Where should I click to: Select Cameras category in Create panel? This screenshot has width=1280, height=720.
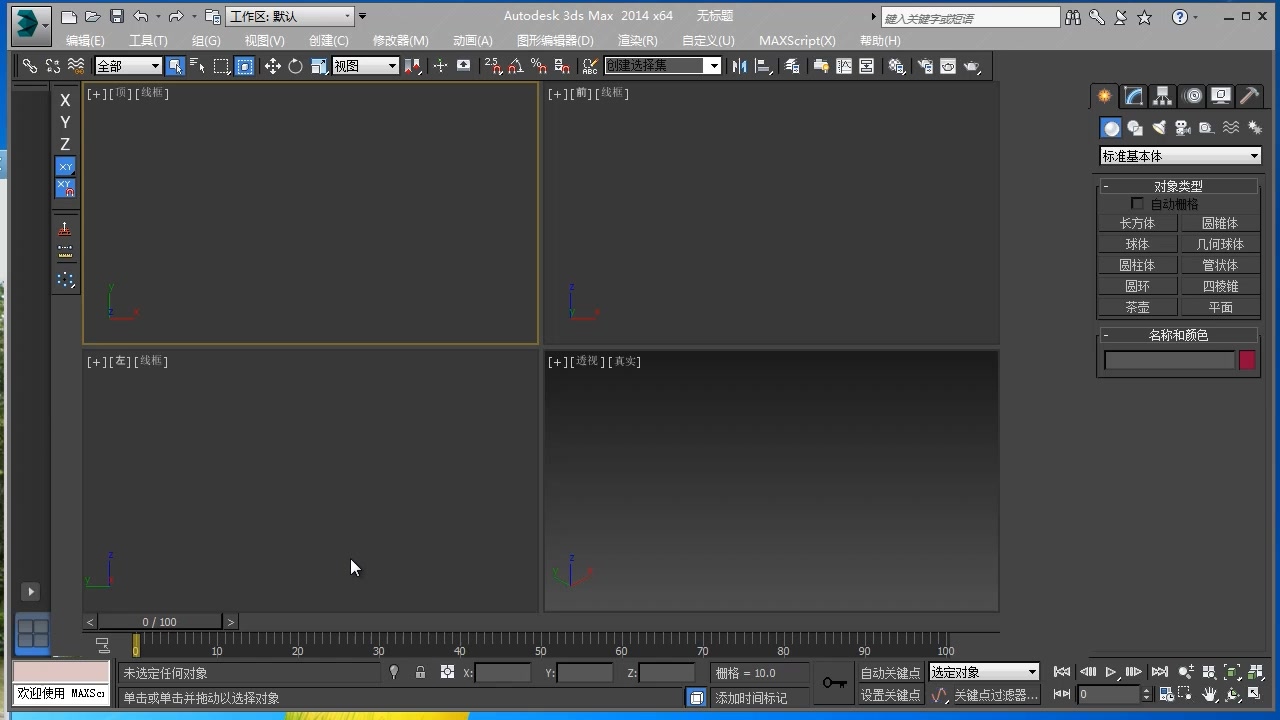coord(1183,128)
